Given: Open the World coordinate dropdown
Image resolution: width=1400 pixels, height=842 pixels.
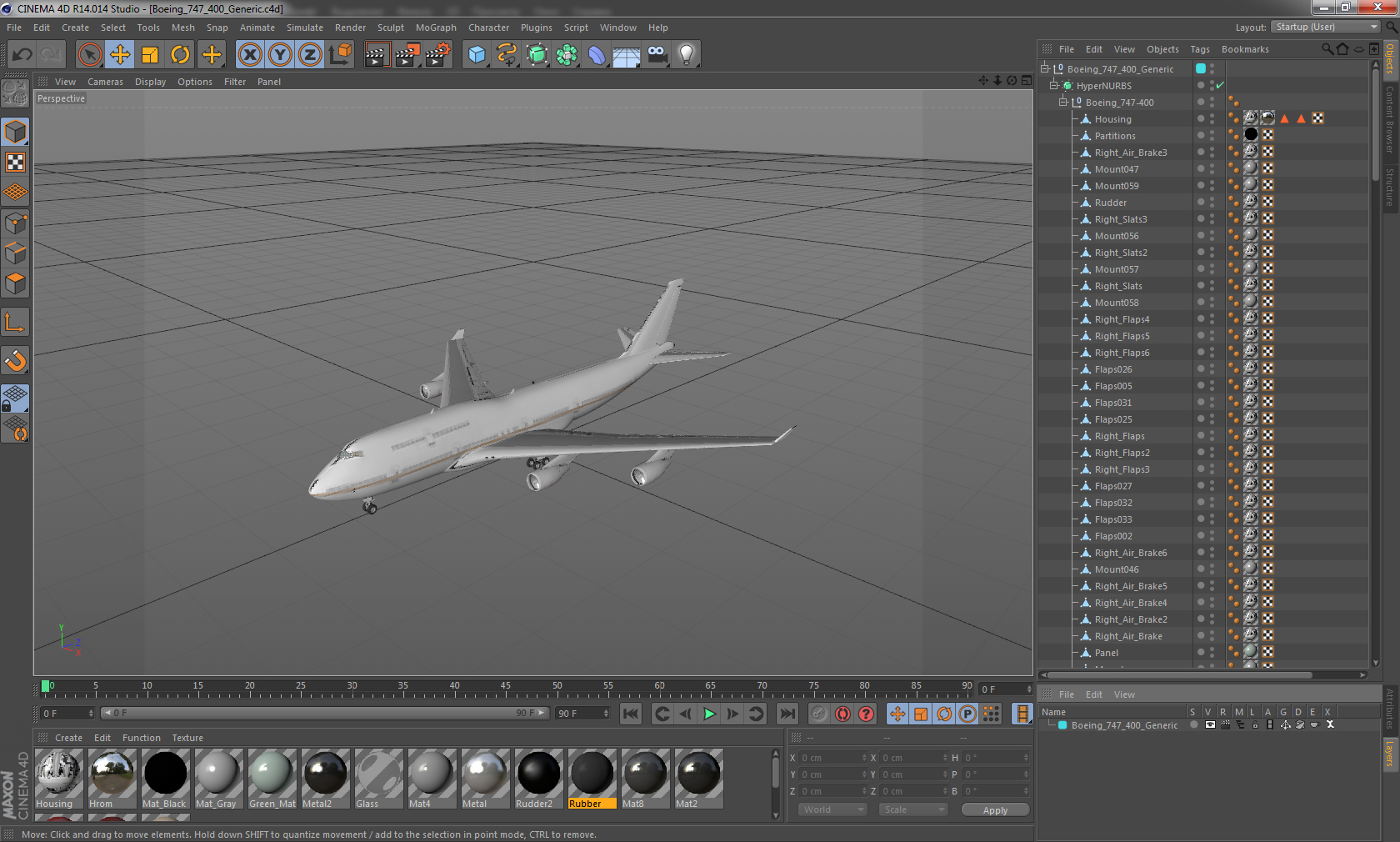Looking at the screenshot, I should 833,809.
